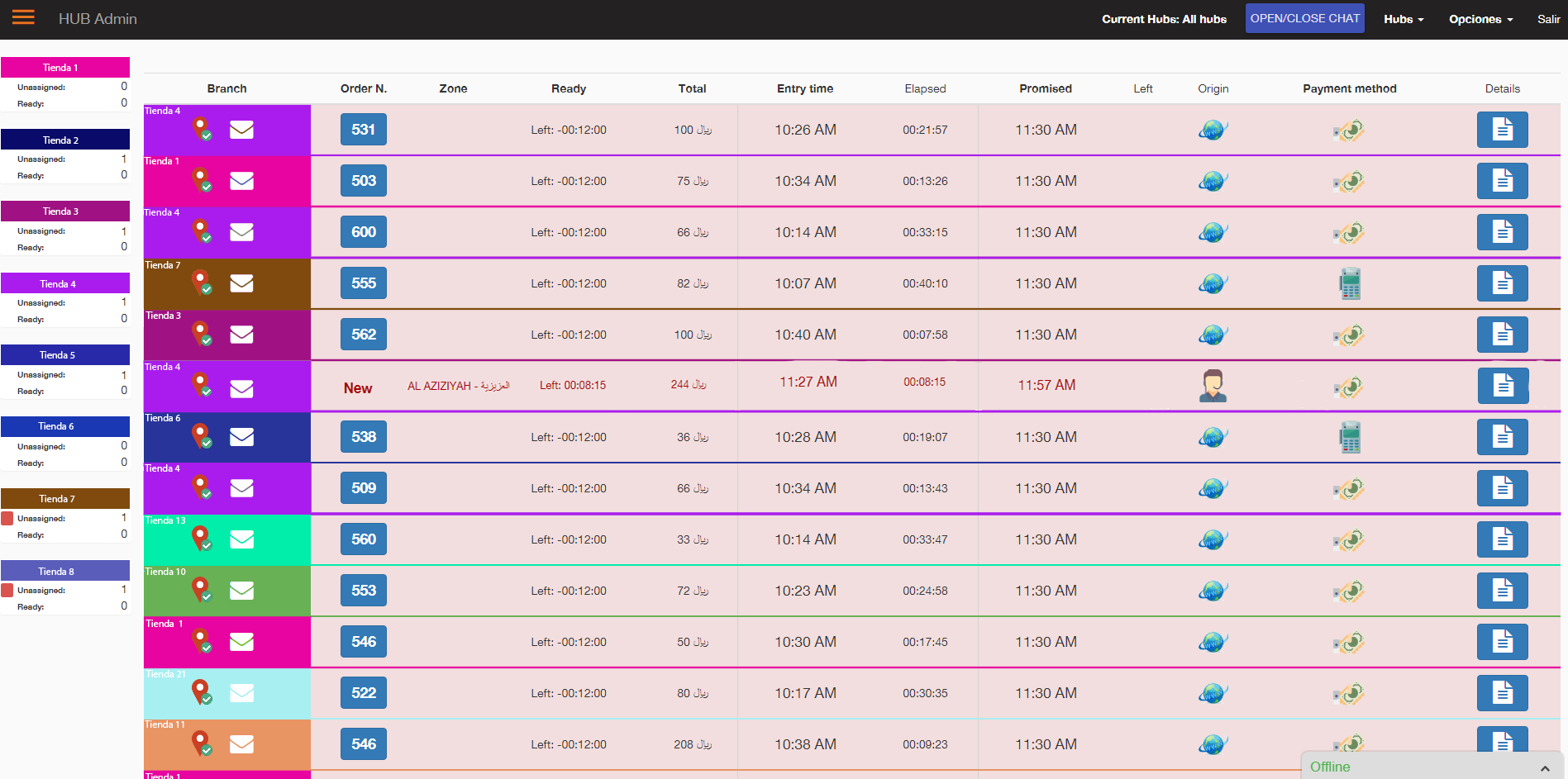The width and height of the screenshot is (1568, 779).
Task: Toggle the red checkbox beside Tienda 7 Unassigned
Action: (7, 519)
